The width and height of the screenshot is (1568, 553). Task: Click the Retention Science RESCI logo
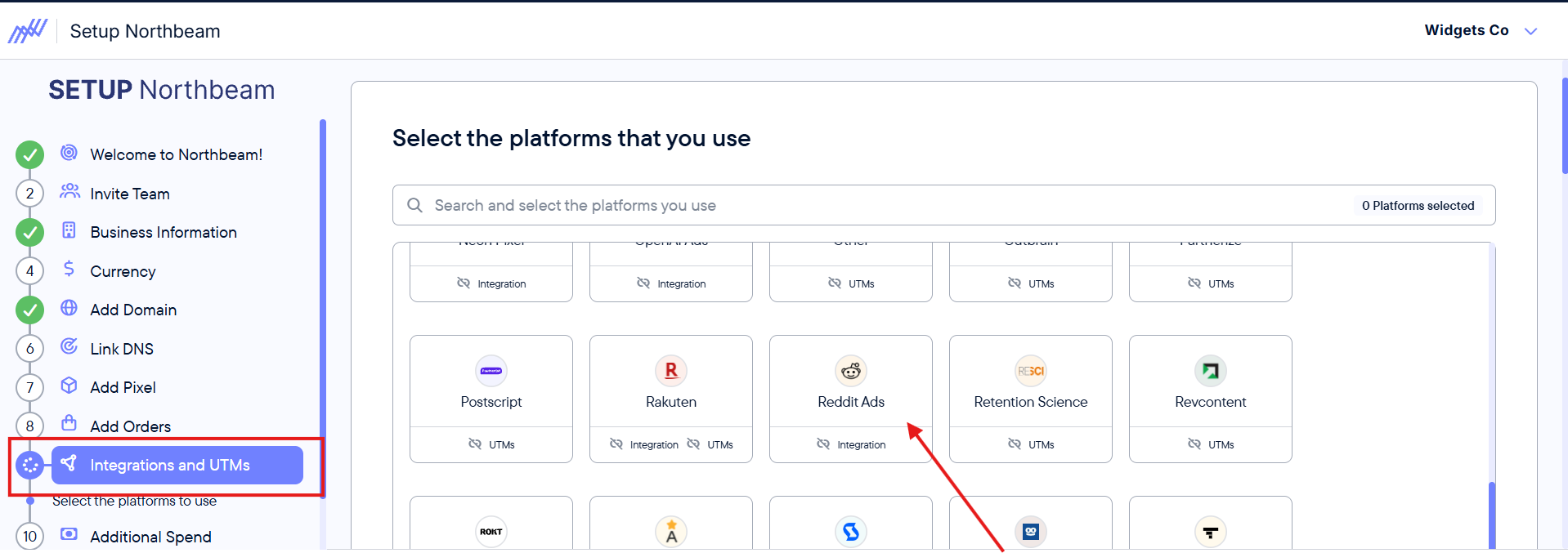coord(1031,371)
